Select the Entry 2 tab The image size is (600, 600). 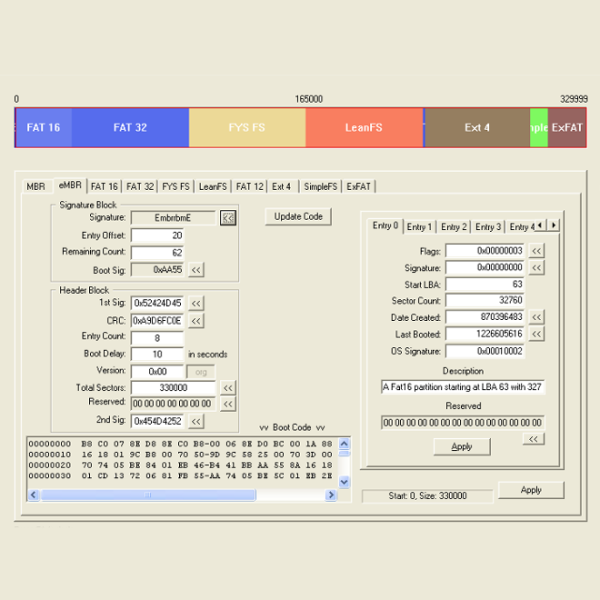click(x=454, y=226)
